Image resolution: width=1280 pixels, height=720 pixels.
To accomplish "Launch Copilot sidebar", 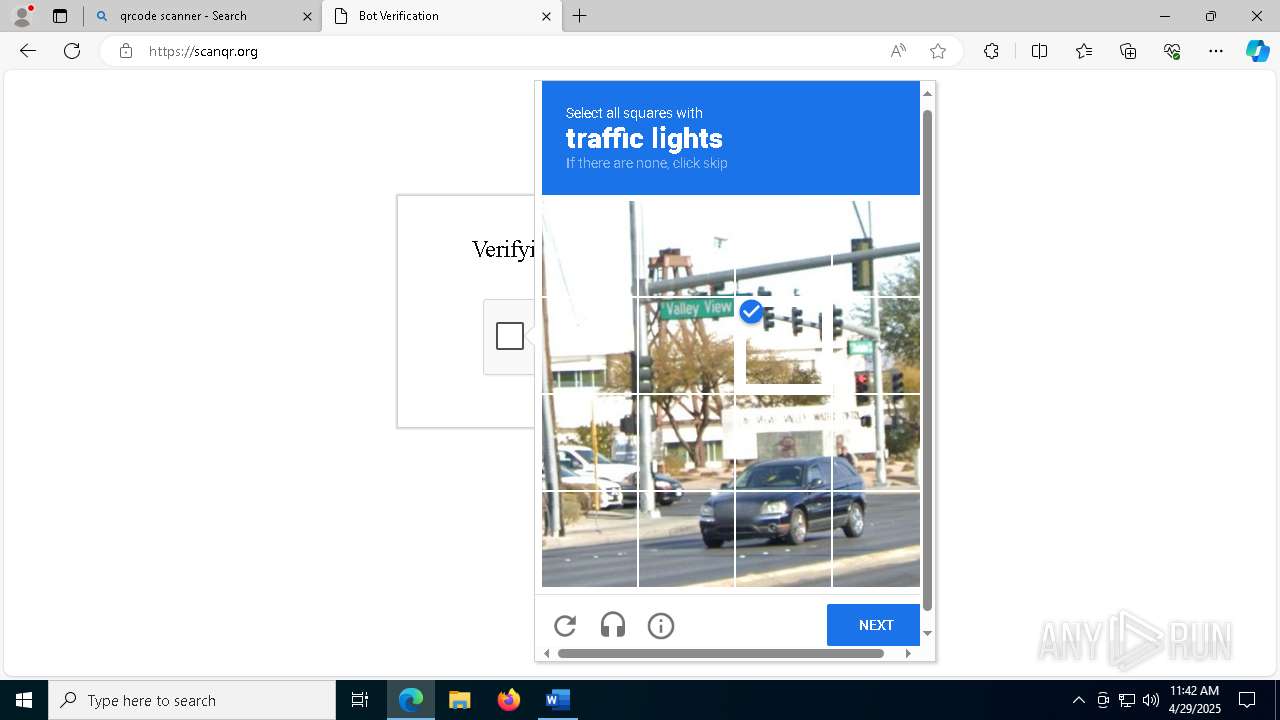I will [x=1257, y=51].
